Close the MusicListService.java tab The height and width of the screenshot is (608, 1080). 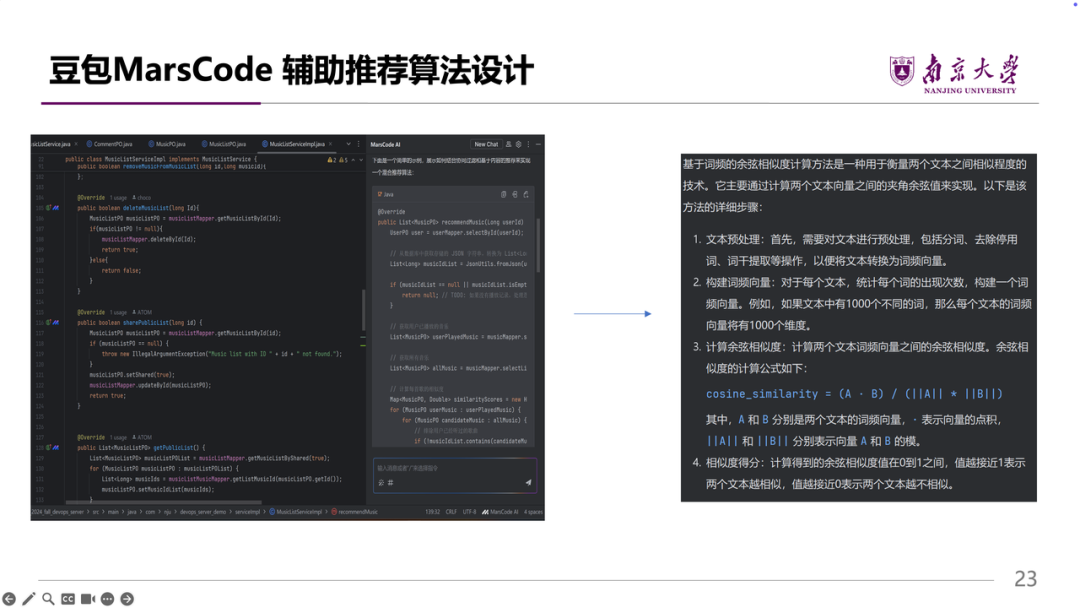(x=76, y=144)
